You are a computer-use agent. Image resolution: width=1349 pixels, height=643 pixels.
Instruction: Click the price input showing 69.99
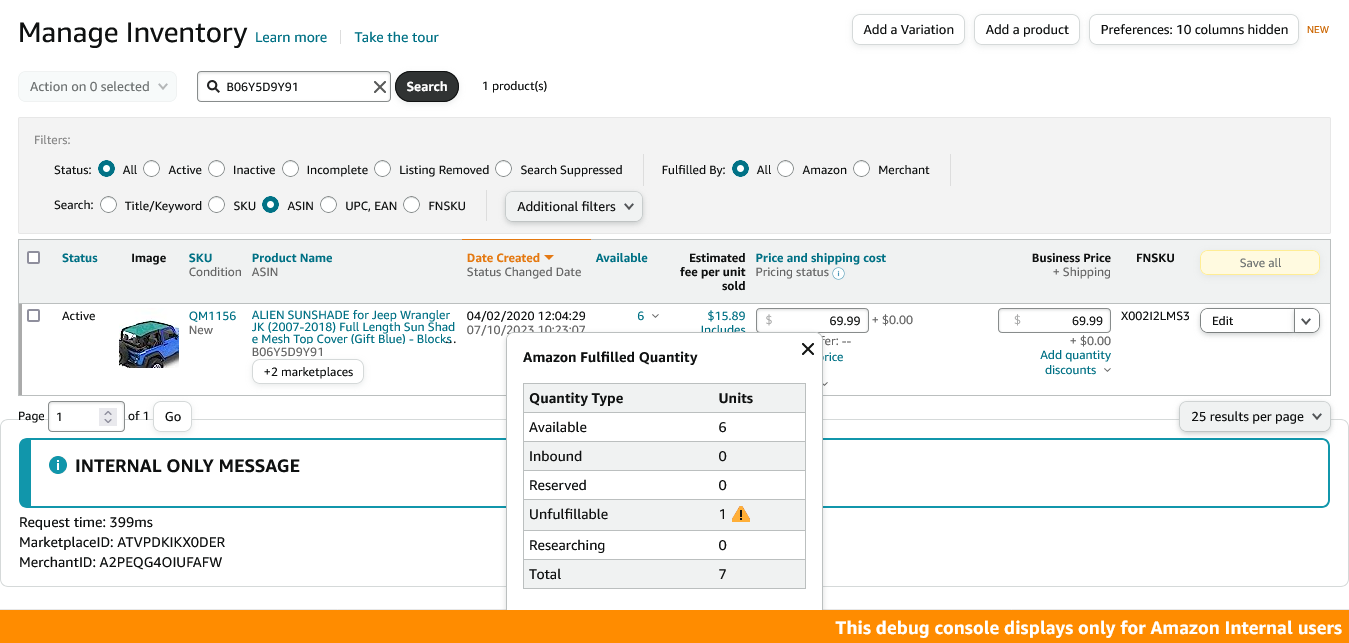pos(812,320)
